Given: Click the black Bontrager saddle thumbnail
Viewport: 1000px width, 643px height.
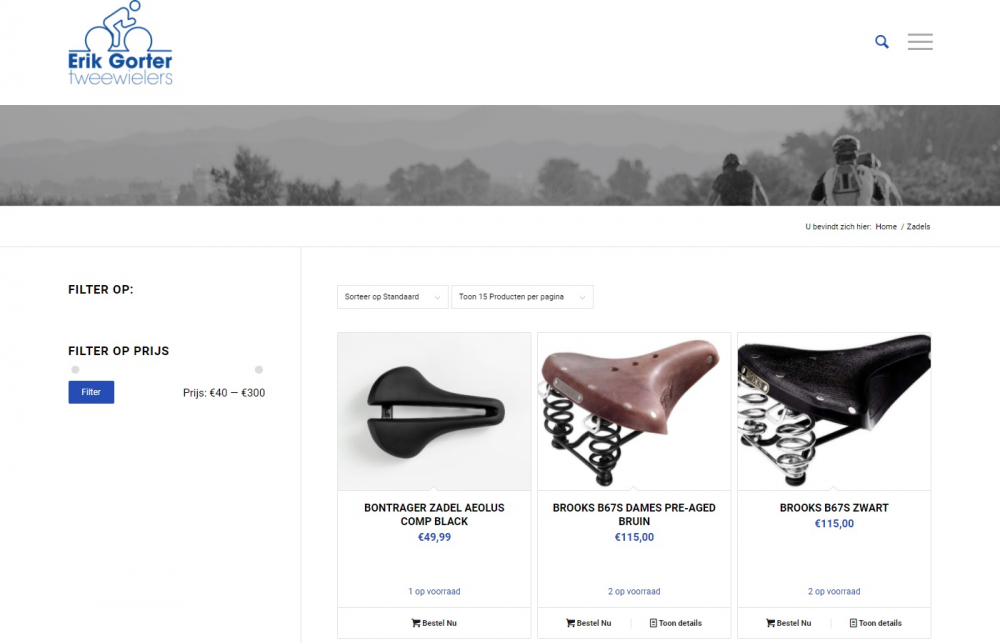Looking at the screenshot, I should (x=434, y=411).
